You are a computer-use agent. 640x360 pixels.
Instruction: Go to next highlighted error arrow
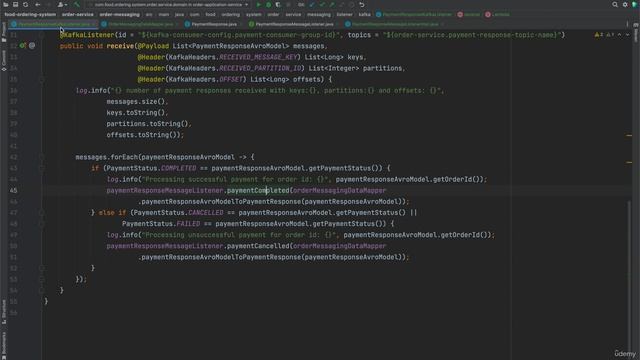[627, 35]
